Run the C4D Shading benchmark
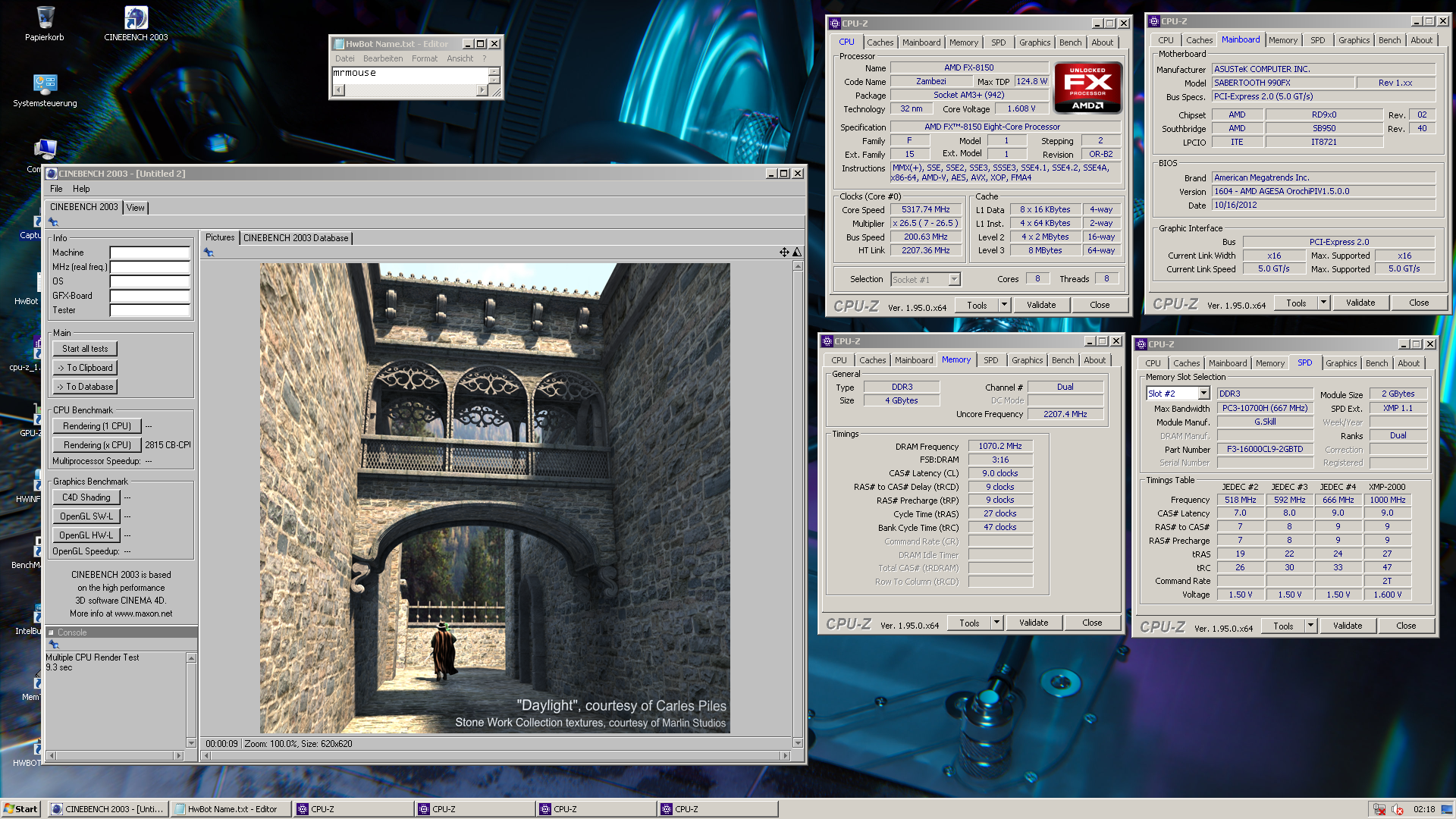Viewport: 1456px width, 819px height. (x=86, y=497)
